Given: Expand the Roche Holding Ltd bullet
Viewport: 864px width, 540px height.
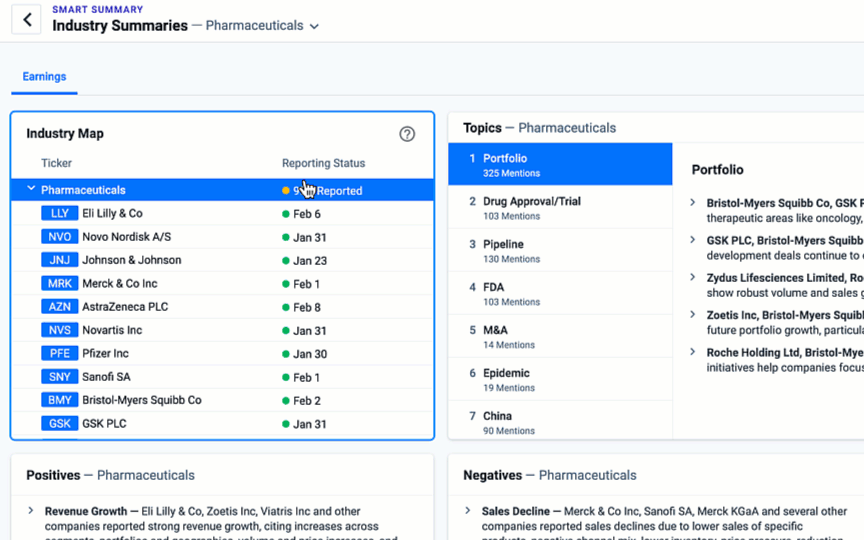Looking at the screenshot, I should [693, 352].
